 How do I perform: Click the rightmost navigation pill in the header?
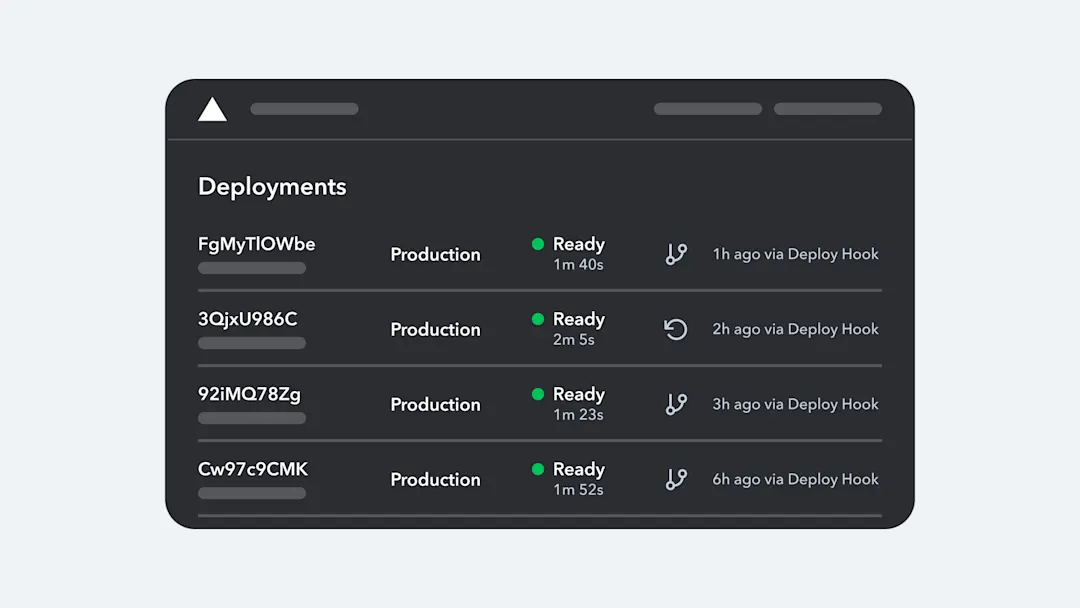pyautogui.click(x=827, y=108)
